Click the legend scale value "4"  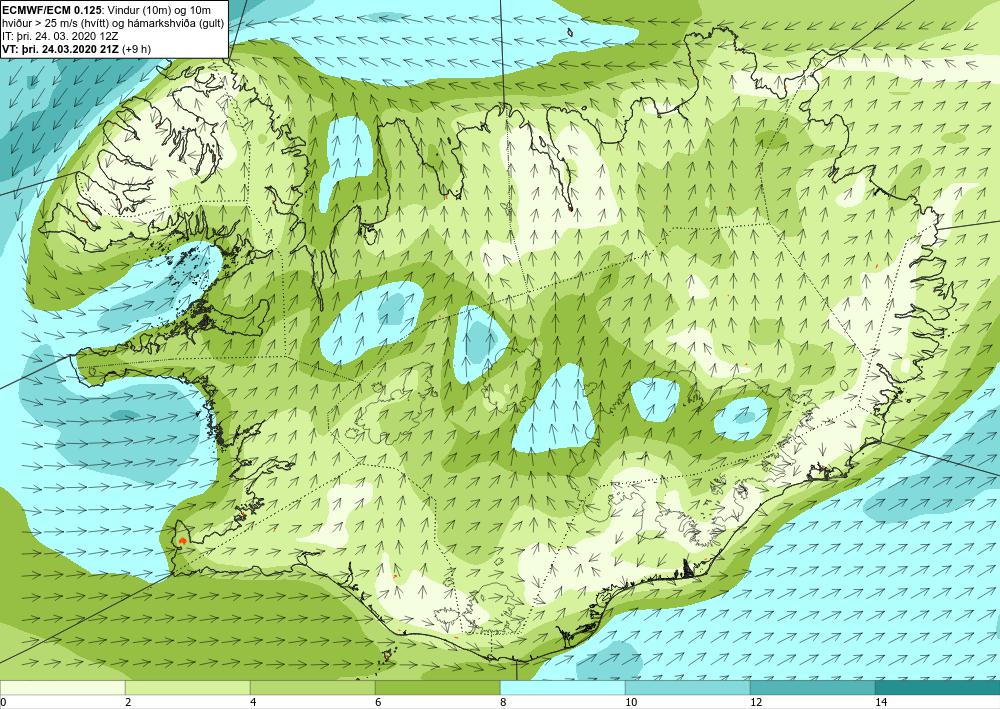point(253,702)
